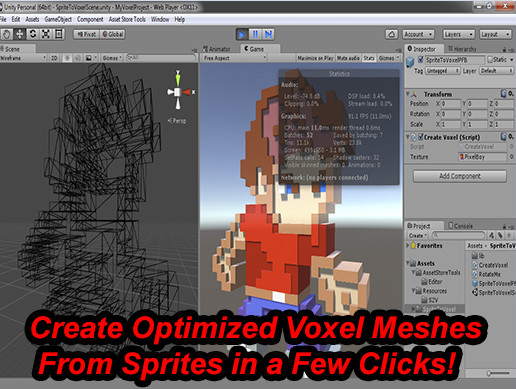This screenshot has width=516, height=389.
Task: Click the Position X field
Action: coord(451,104)
